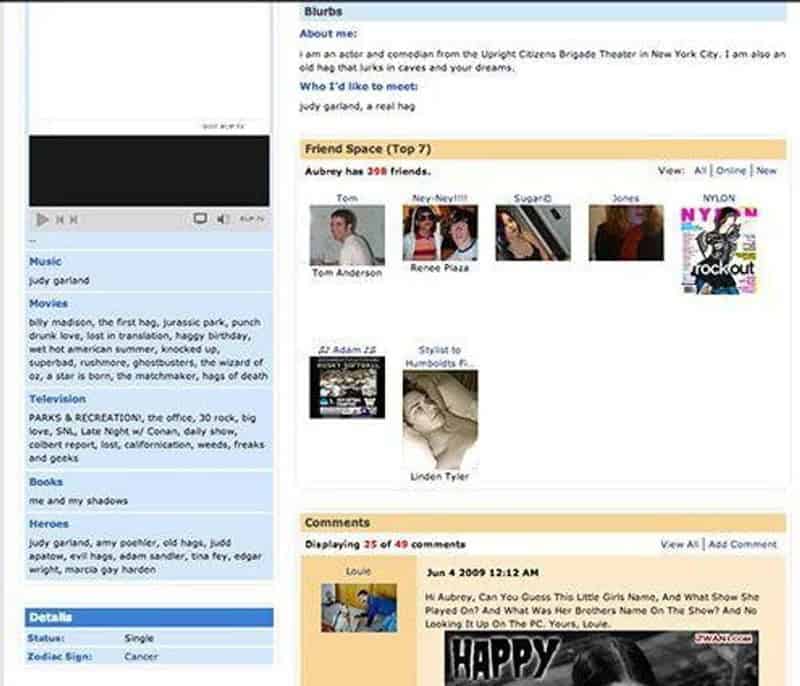Image resolution: width=800 pixels, height=686 pixels.
Task: Click the Ney-Ney!!!! name link
Action: (440, 198)
